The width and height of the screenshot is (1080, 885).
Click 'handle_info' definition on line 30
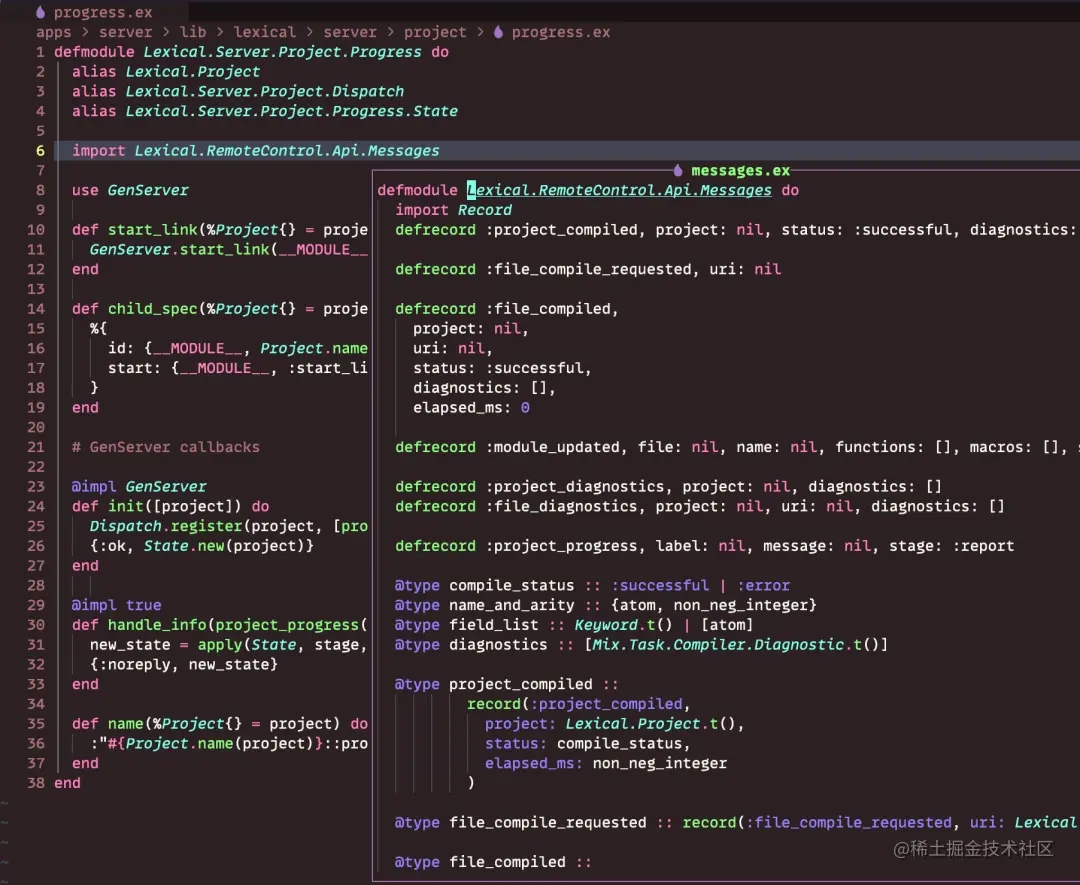point(157,625)
